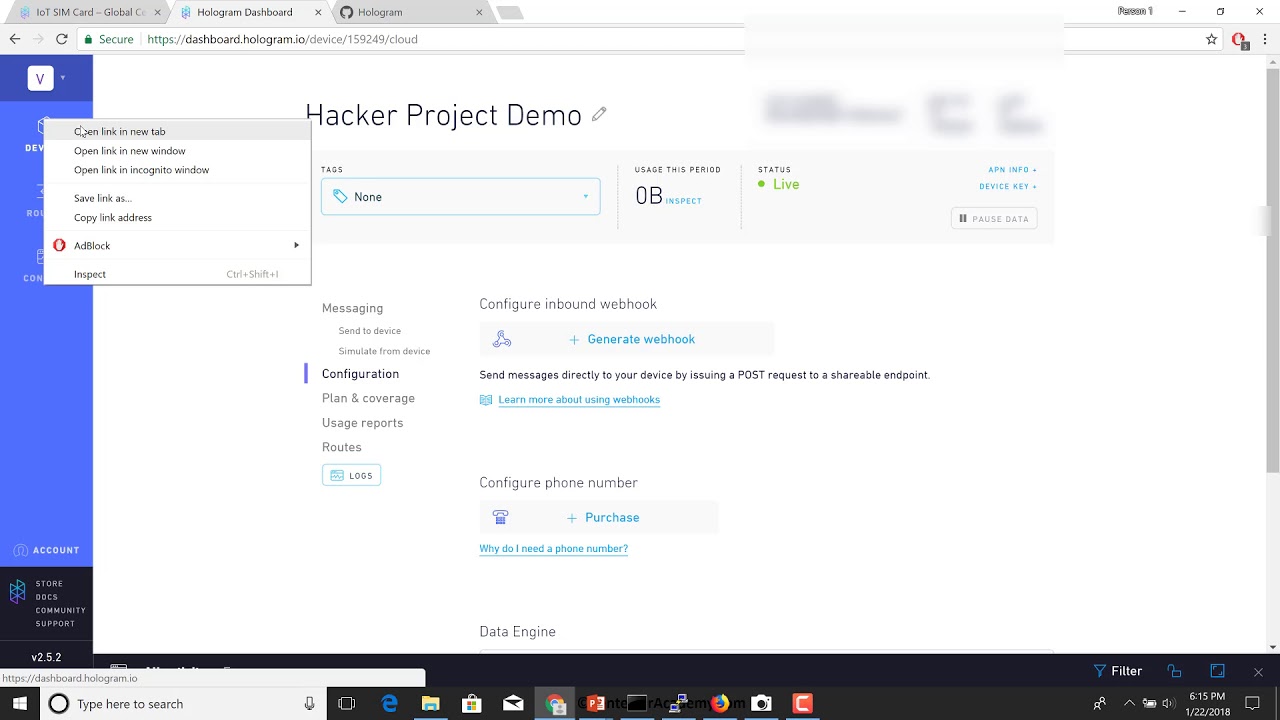Choose Inspect from context menu
This screenshot has height=720, width=1280.
point(177,274)
